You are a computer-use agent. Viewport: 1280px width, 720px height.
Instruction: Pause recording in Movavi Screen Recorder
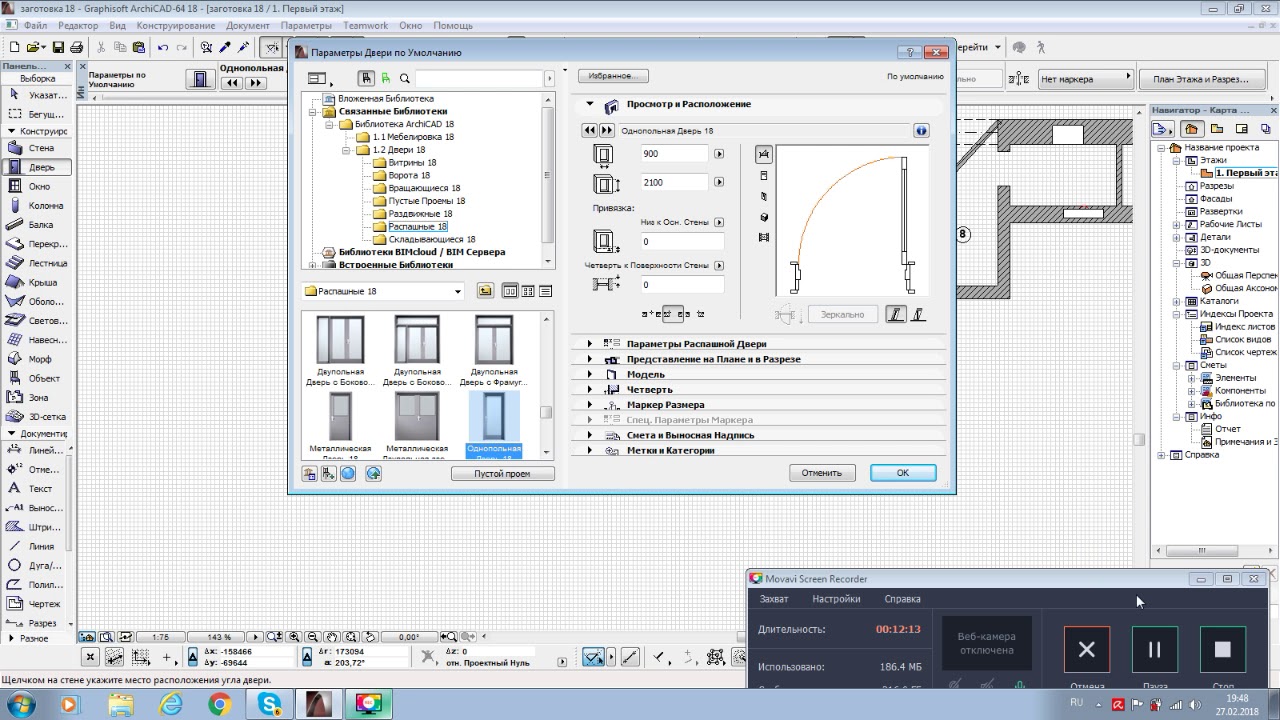1154,650
